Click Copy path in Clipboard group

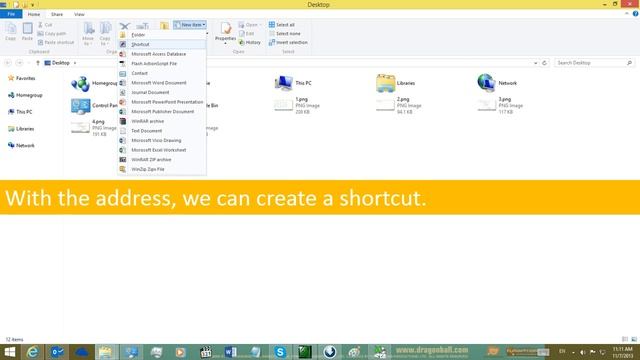pos(52,33)
